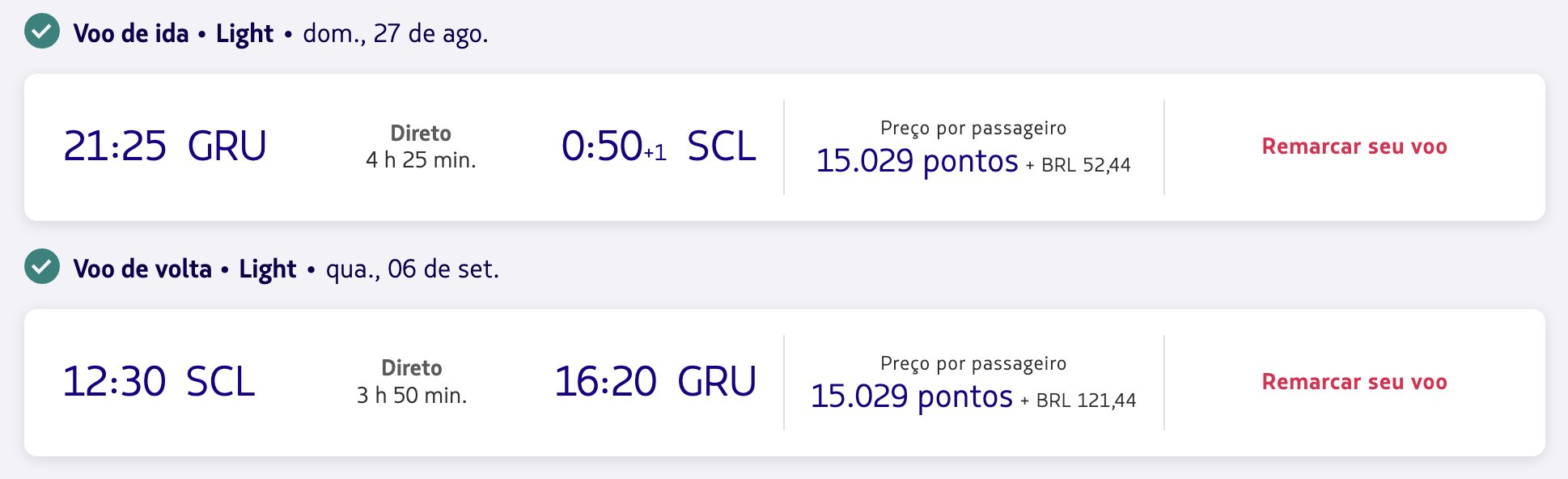Select the 12:30 SCL departure time
This screenshot has width=1568, height=479.
[x=159, y=382]
